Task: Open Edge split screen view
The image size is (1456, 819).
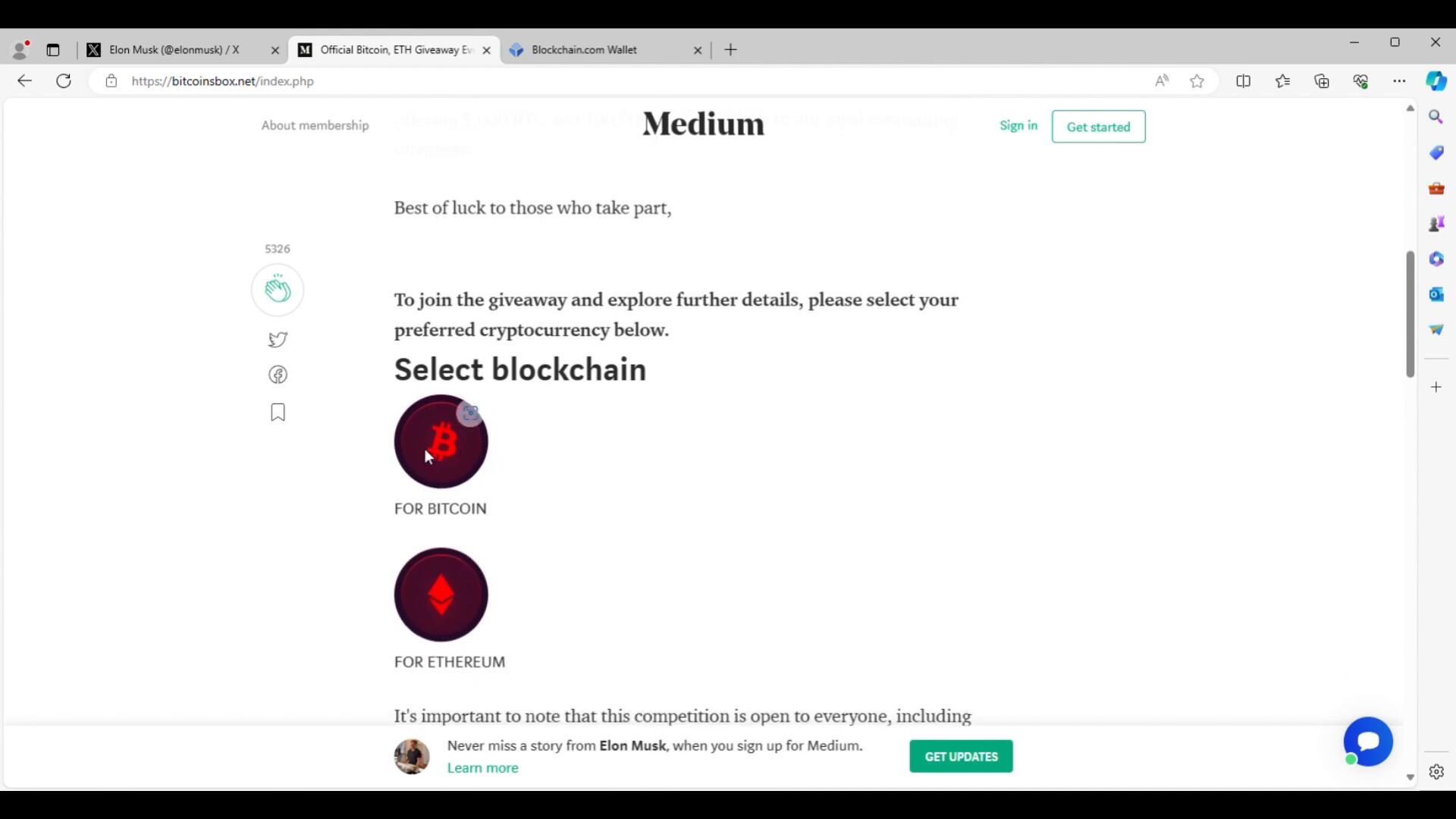Action: tap(1243, 81)
